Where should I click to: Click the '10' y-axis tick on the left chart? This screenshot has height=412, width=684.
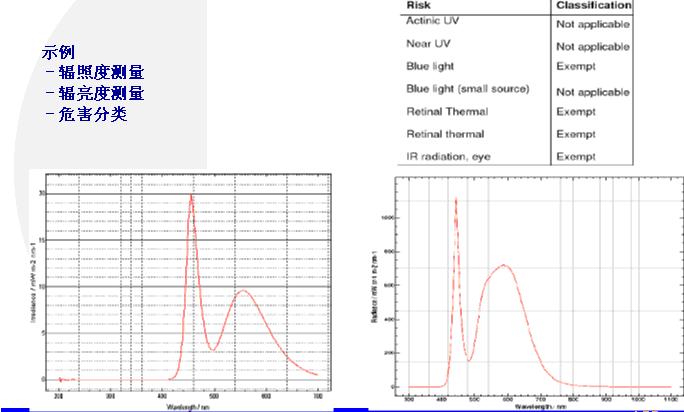tap(42, 286)
